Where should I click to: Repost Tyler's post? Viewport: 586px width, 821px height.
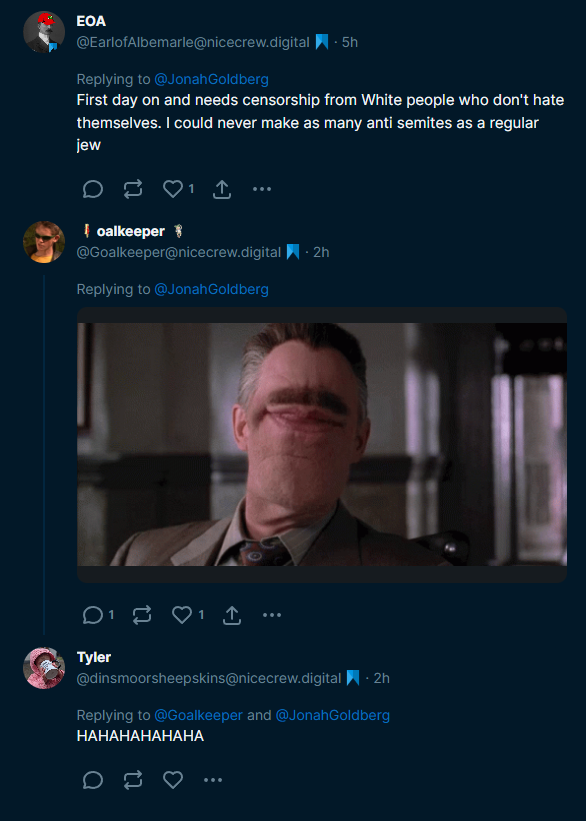tap(133, 780)
